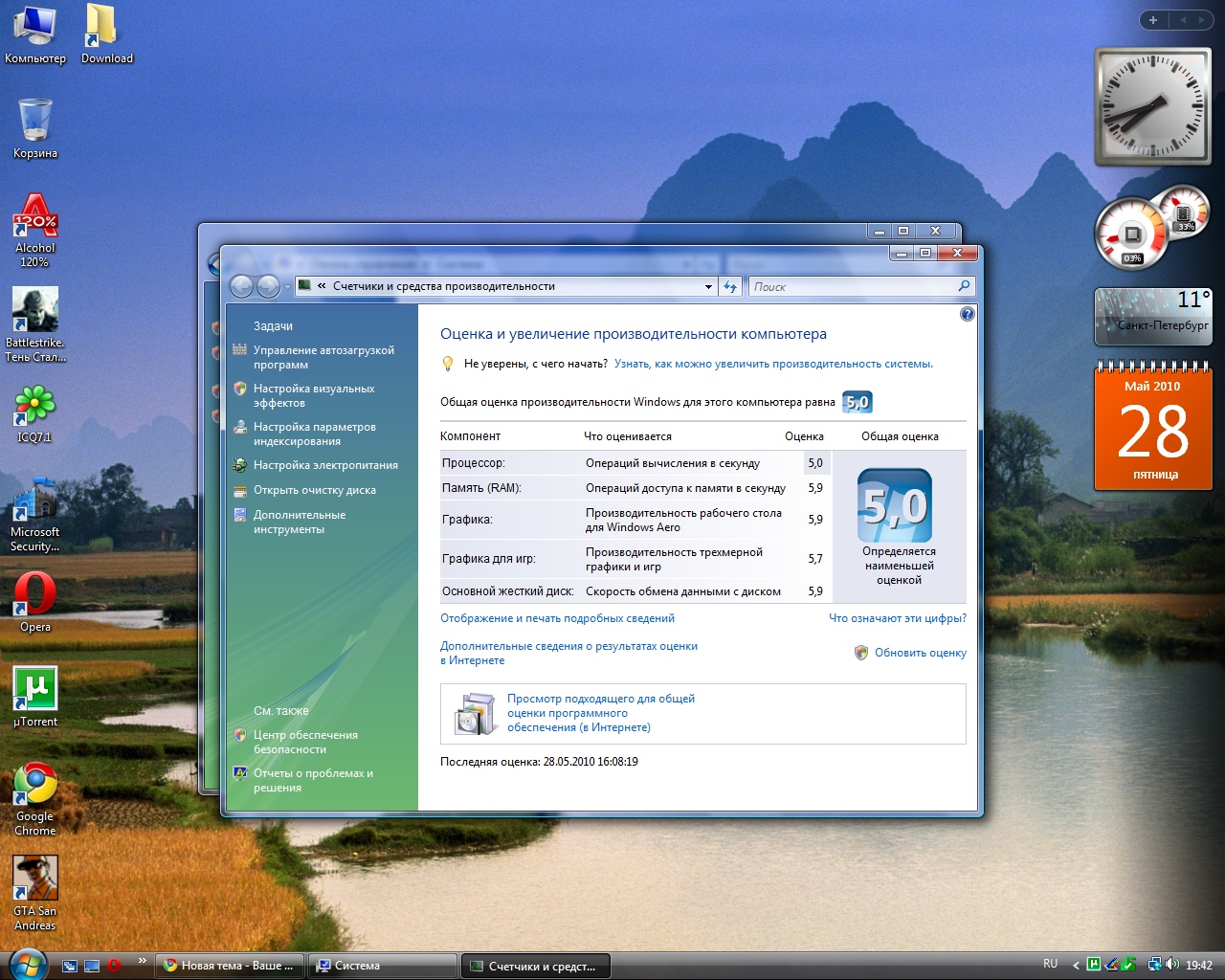Open ICQ7.1 desktop shortcut
This screenshot has width=1225, height=980.
click(x=34, y=413)
